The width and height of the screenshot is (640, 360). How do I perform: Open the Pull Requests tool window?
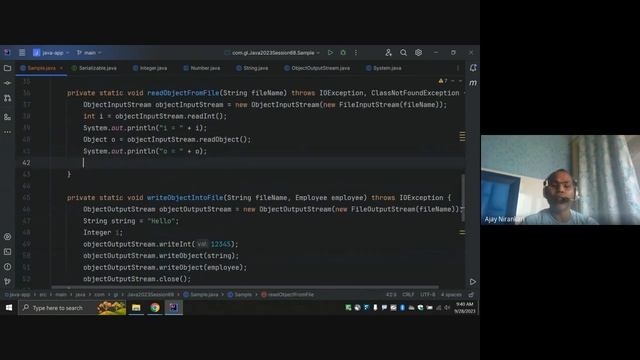tap(7, 98)
